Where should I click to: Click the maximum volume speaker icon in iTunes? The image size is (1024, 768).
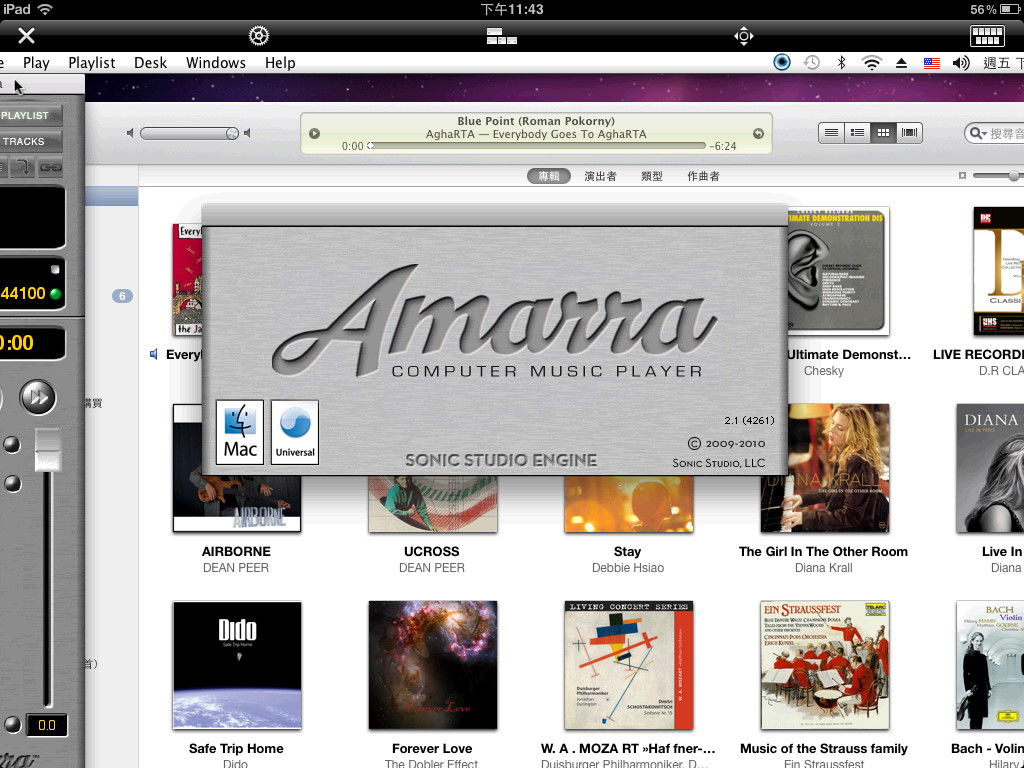click(x=247, y=133)
